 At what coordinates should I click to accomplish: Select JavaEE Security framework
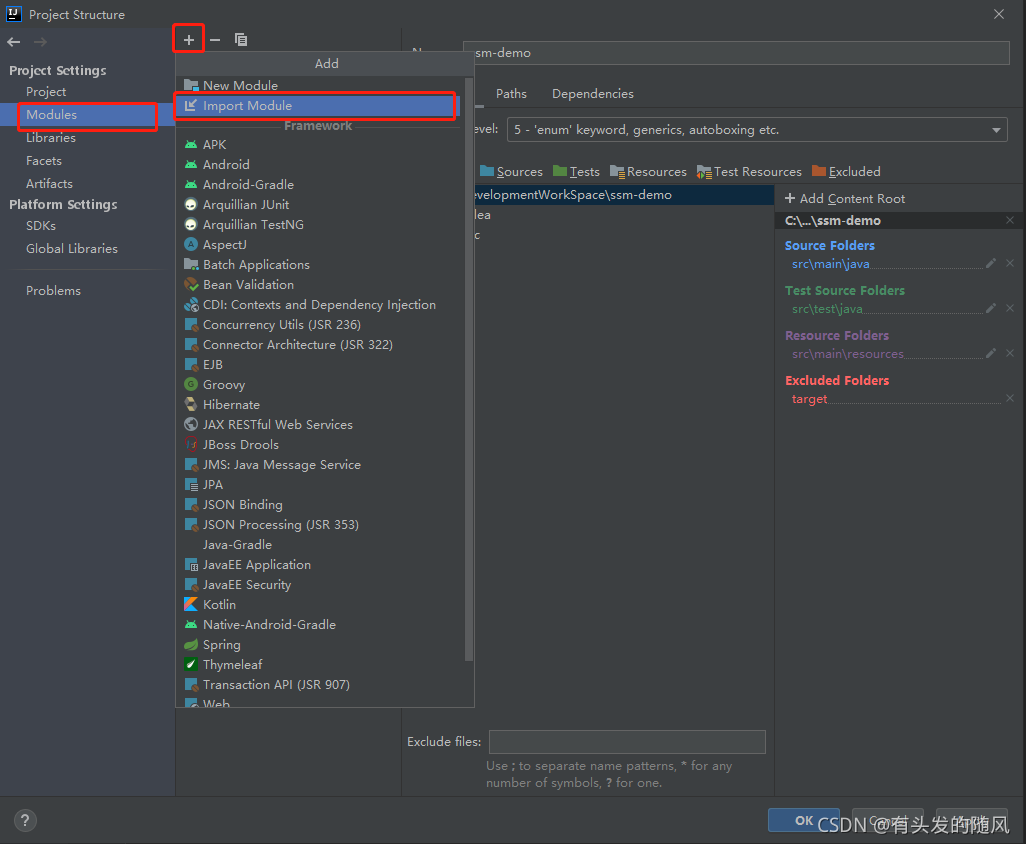click(321, 585)
